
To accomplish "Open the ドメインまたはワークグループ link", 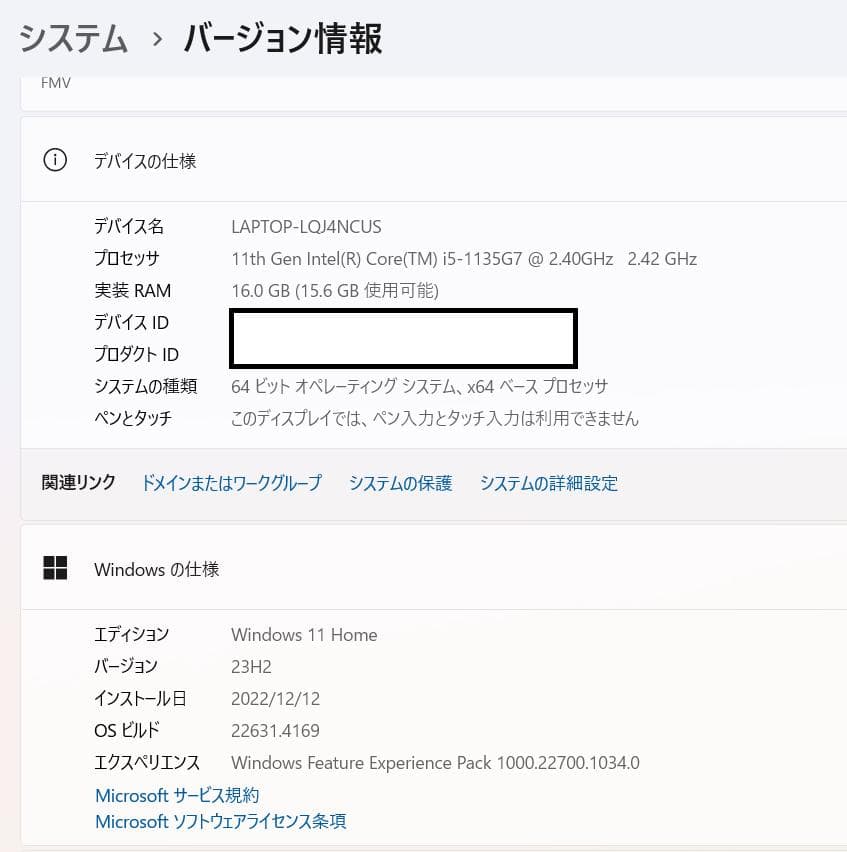I will [x=231, y=483].
